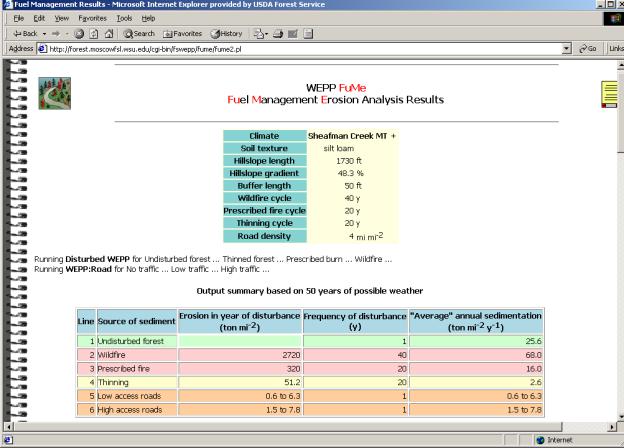Expand the address bar dropdown arrow
This screenshot has height=448, width=624.
(x=567, y=49)
